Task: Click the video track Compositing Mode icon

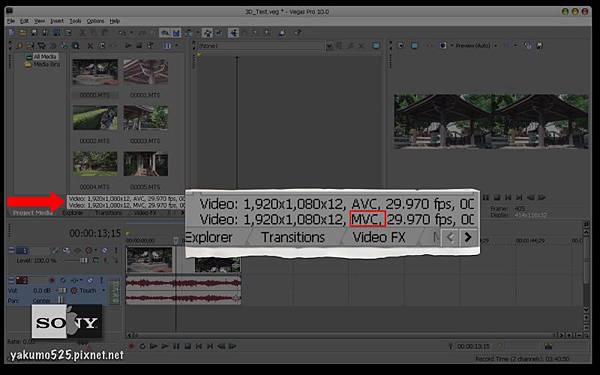Action: [x=95, y=261]
